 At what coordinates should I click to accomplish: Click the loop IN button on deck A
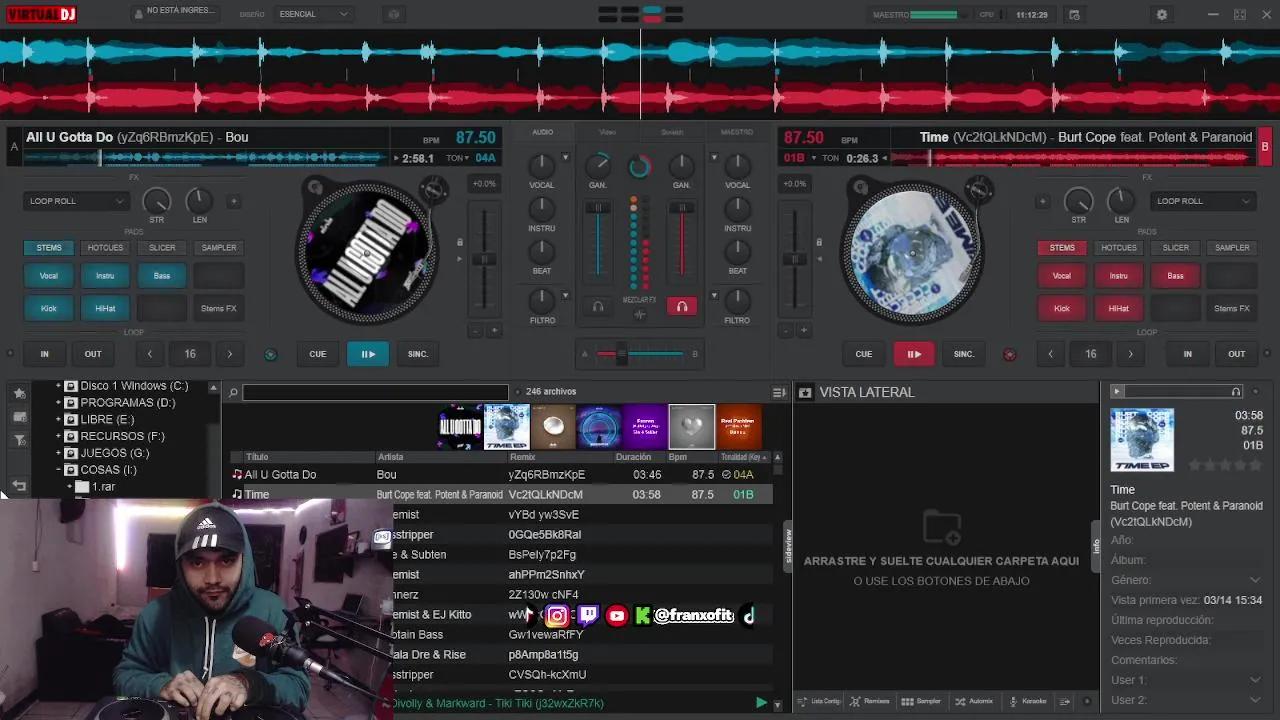[x=44, y=354]
